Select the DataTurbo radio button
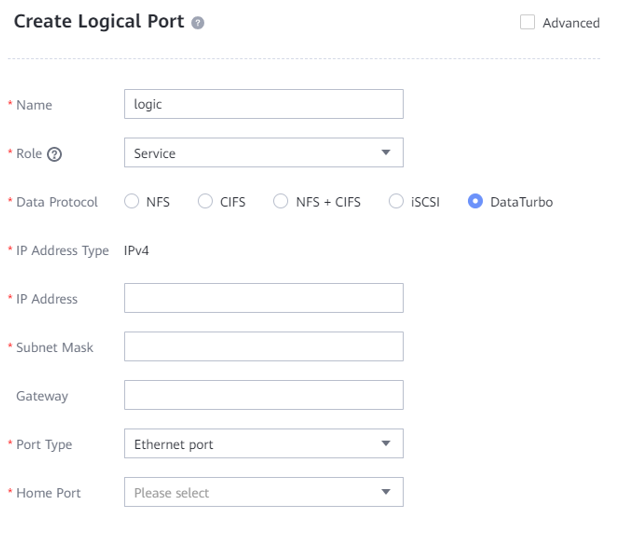This screenshot has width=622, height=542. (475, 202)
